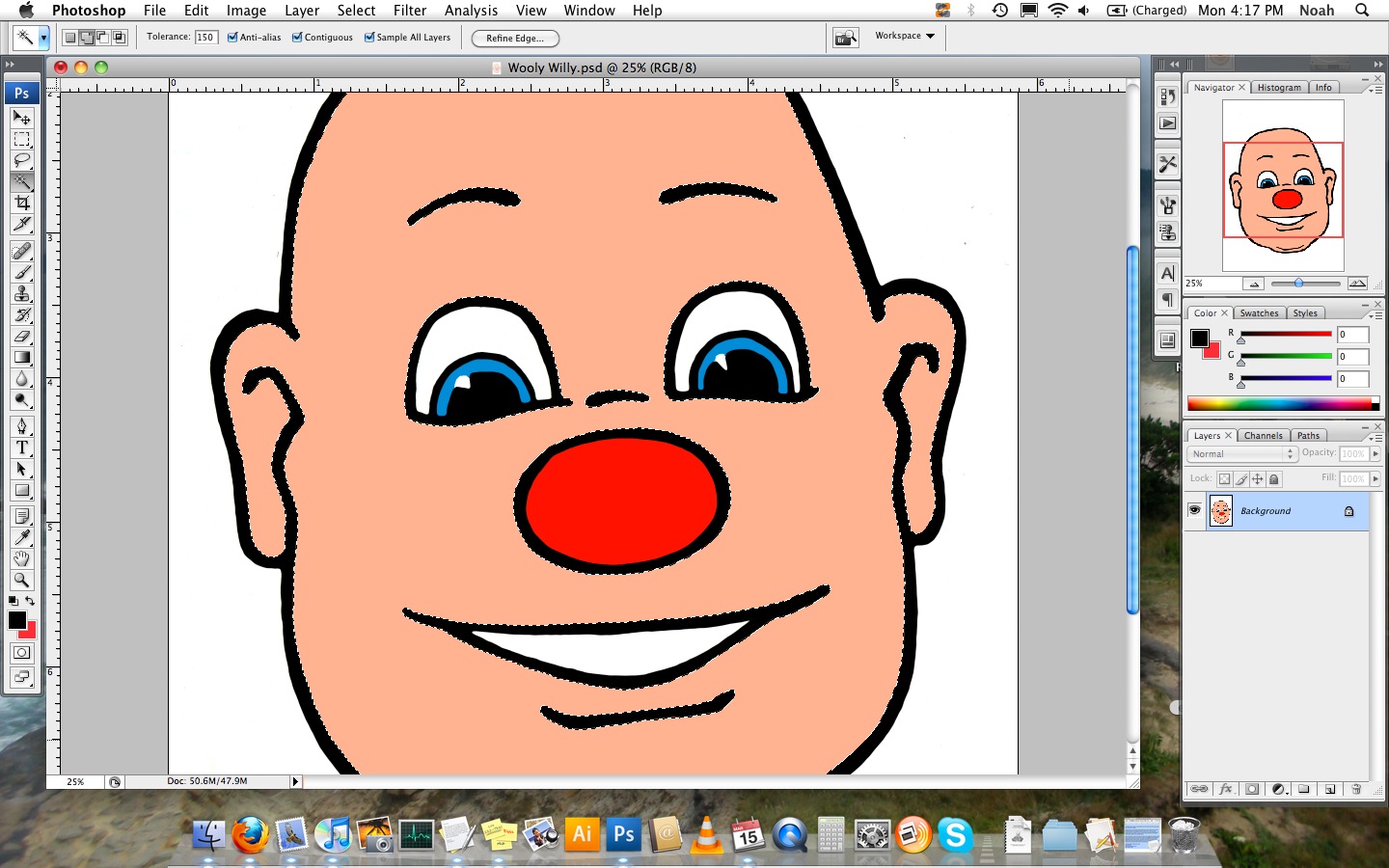This screenshot has height=868, width=1389.
Task: Choose Intersect with Selection mode
Action: 120,38
